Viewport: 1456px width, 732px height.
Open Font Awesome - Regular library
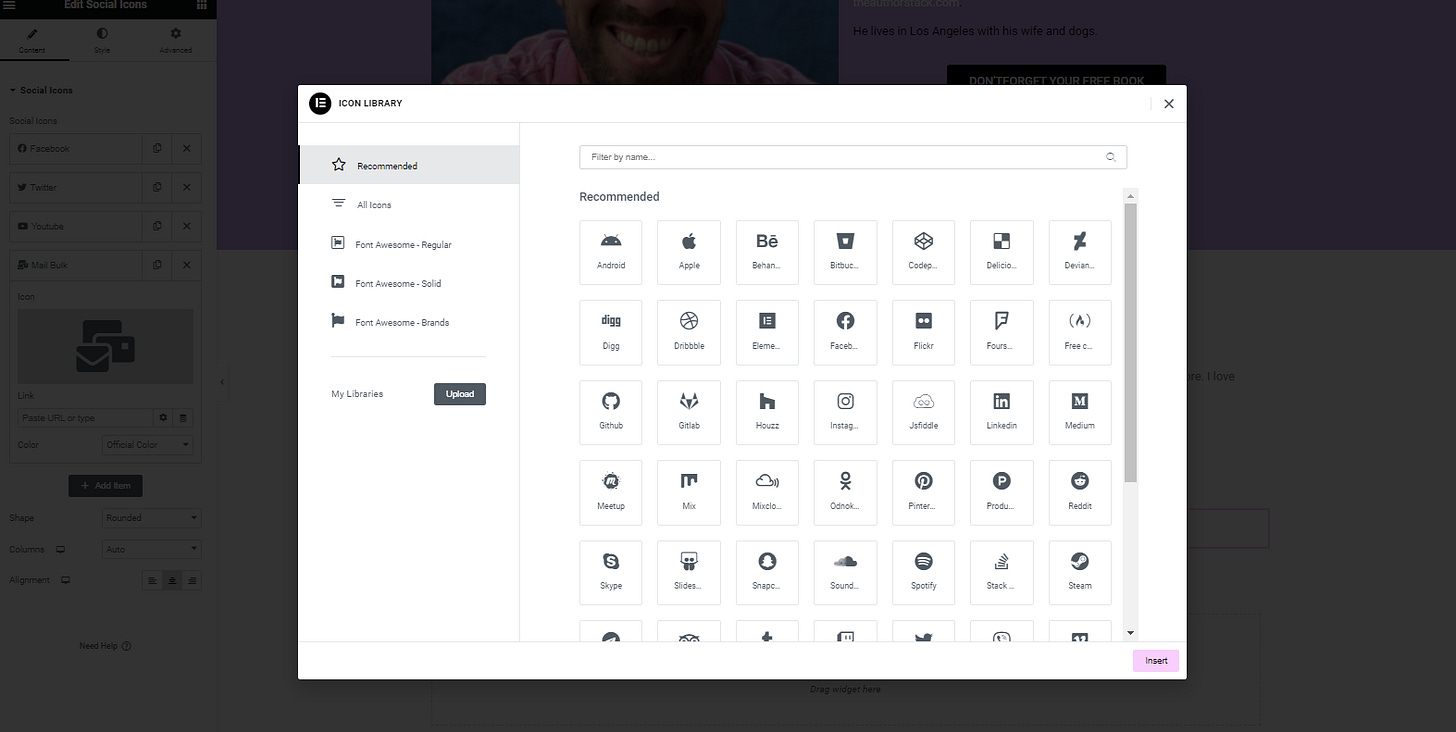(x=409, y=244)
